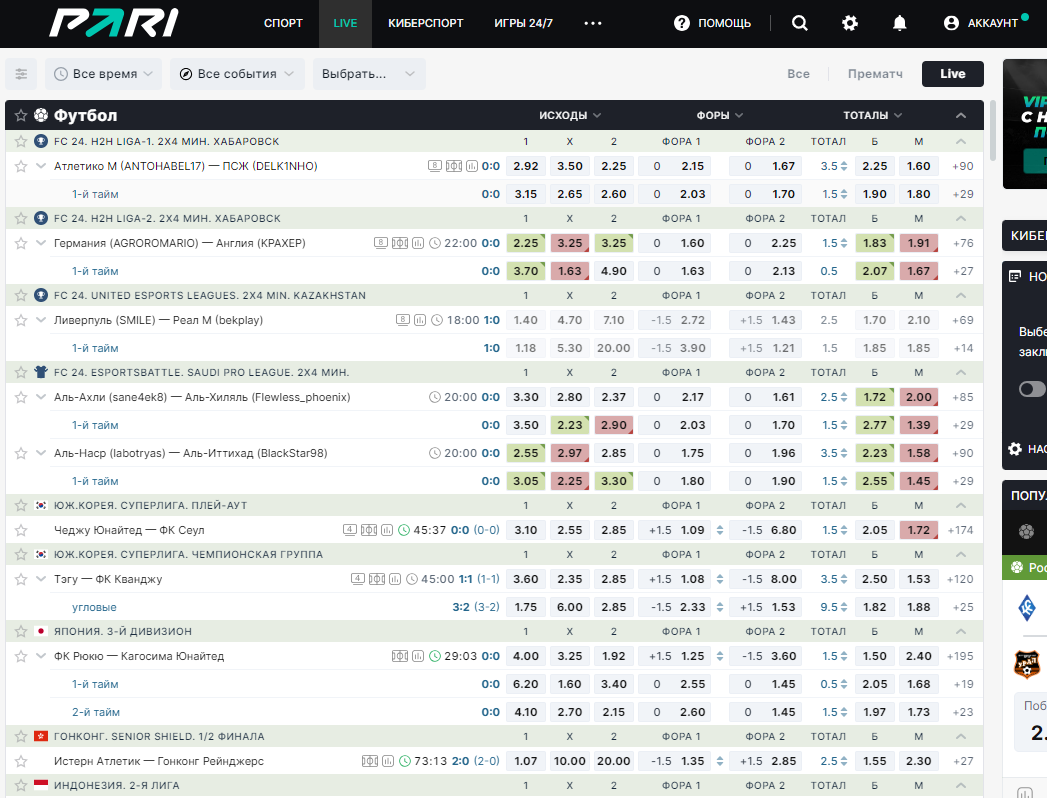Open +174 more markets for Чеджу Юнайтед
The width and height of the screenshot is (1047, 798).
click(960, 530)
